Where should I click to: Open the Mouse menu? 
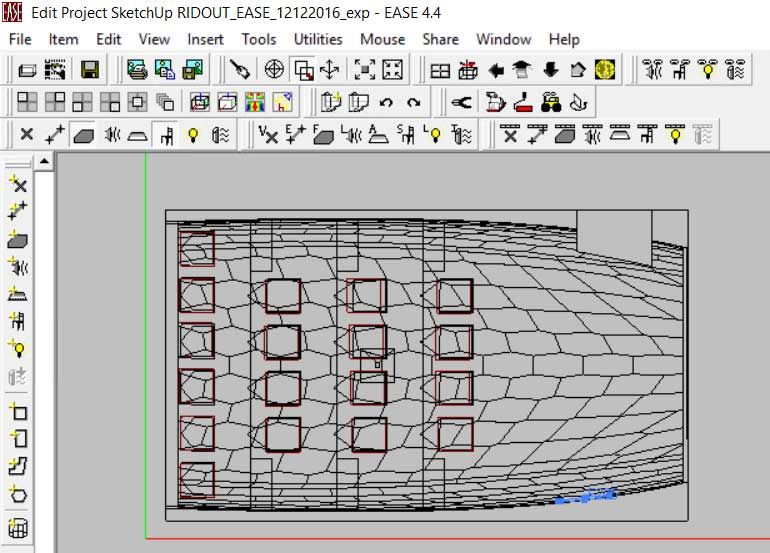point(383,39)
